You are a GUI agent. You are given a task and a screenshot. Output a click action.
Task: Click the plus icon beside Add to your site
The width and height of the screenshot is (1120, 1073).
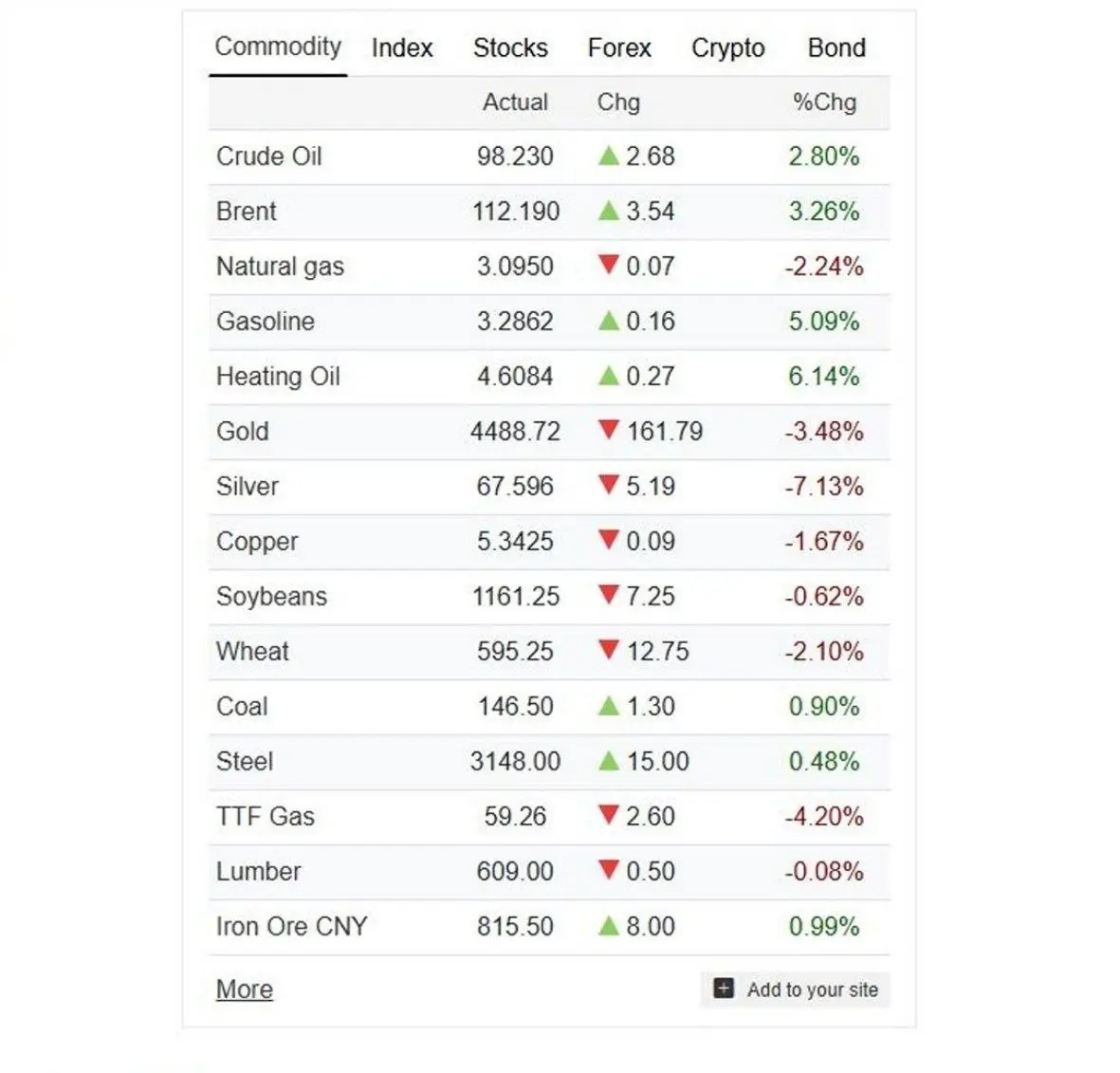(724, 989)
